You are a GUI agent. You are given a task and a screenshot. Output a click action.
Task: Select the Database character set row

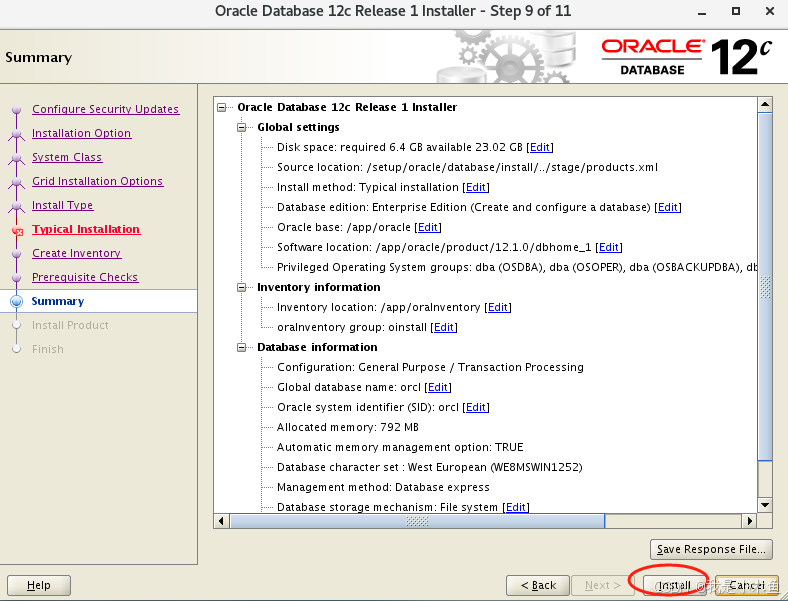pos(430,467)
